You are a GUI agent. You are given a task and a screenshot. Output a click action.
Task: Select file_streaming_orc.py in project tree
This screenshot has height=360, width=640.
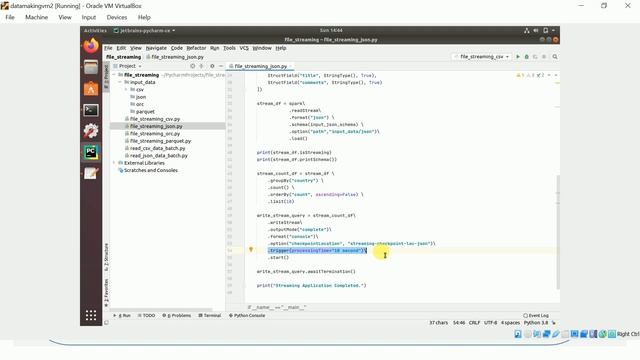(155, 133)
